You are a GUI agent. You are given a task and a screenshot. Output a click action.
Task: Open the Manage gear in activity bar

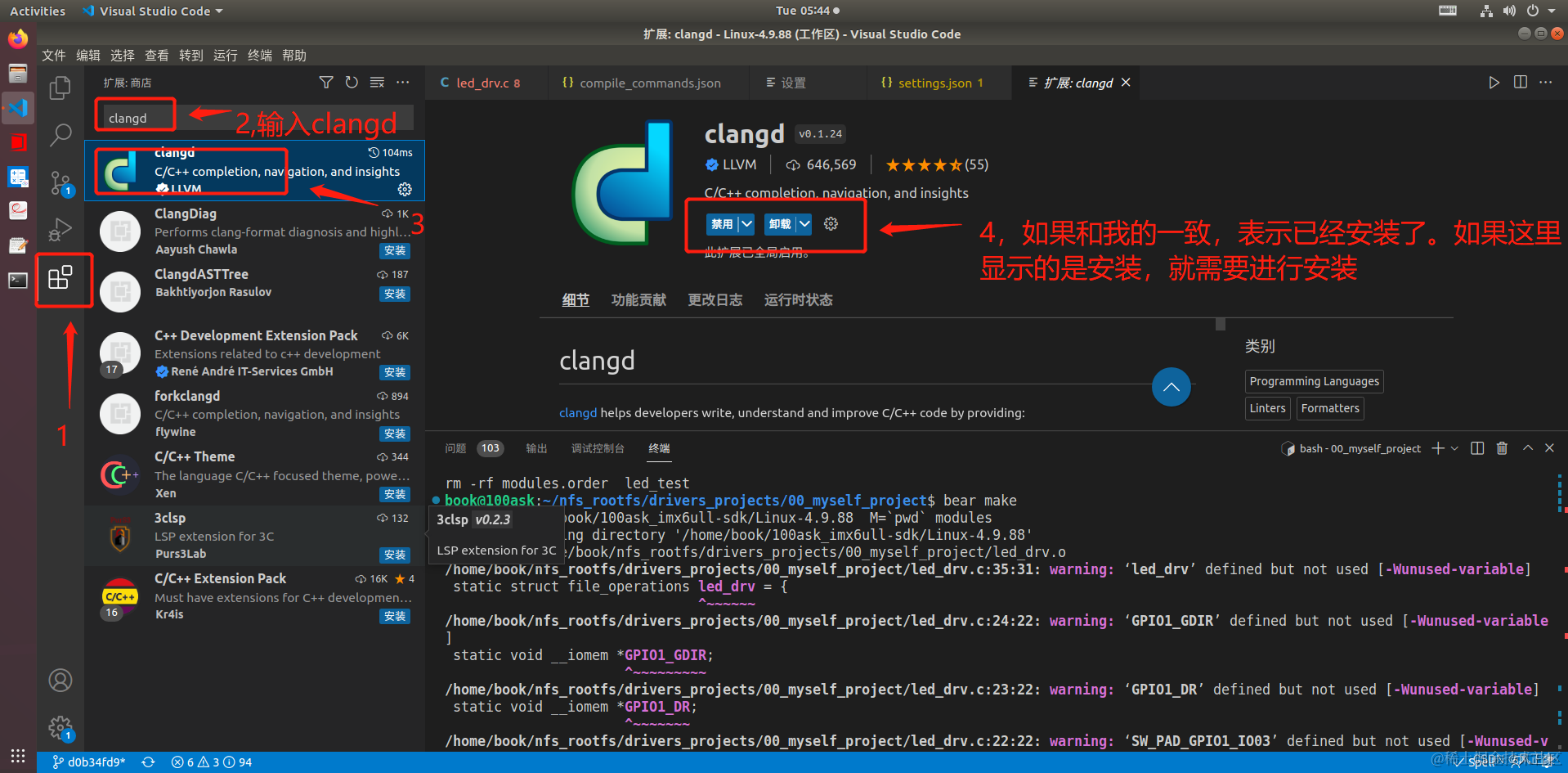pos(60,727)
